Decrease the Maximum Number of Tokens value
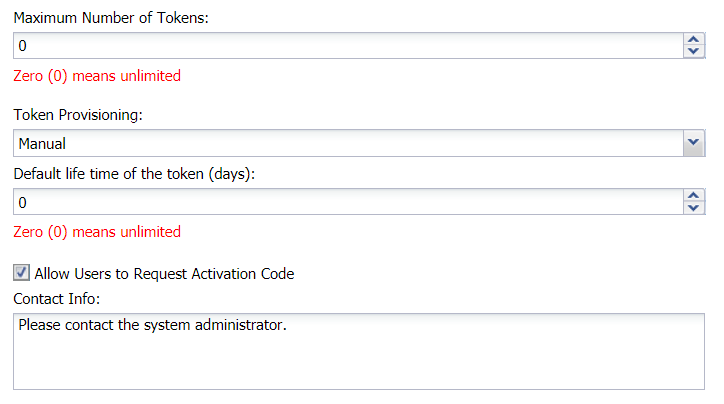The image size is (724, 404). tap(694, 52)
